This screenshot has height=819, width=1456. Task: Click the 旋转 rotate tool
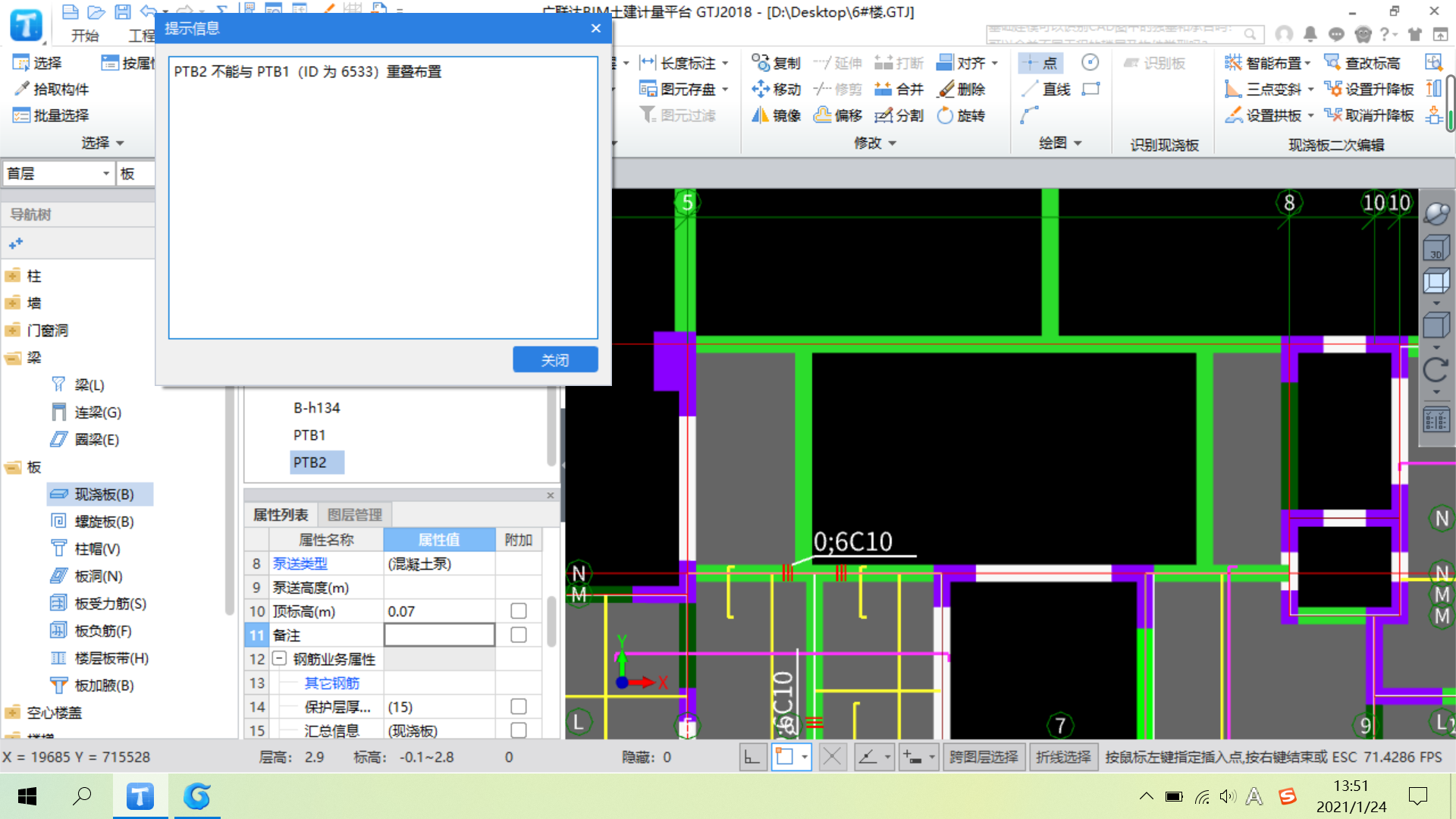coord(961,115)
